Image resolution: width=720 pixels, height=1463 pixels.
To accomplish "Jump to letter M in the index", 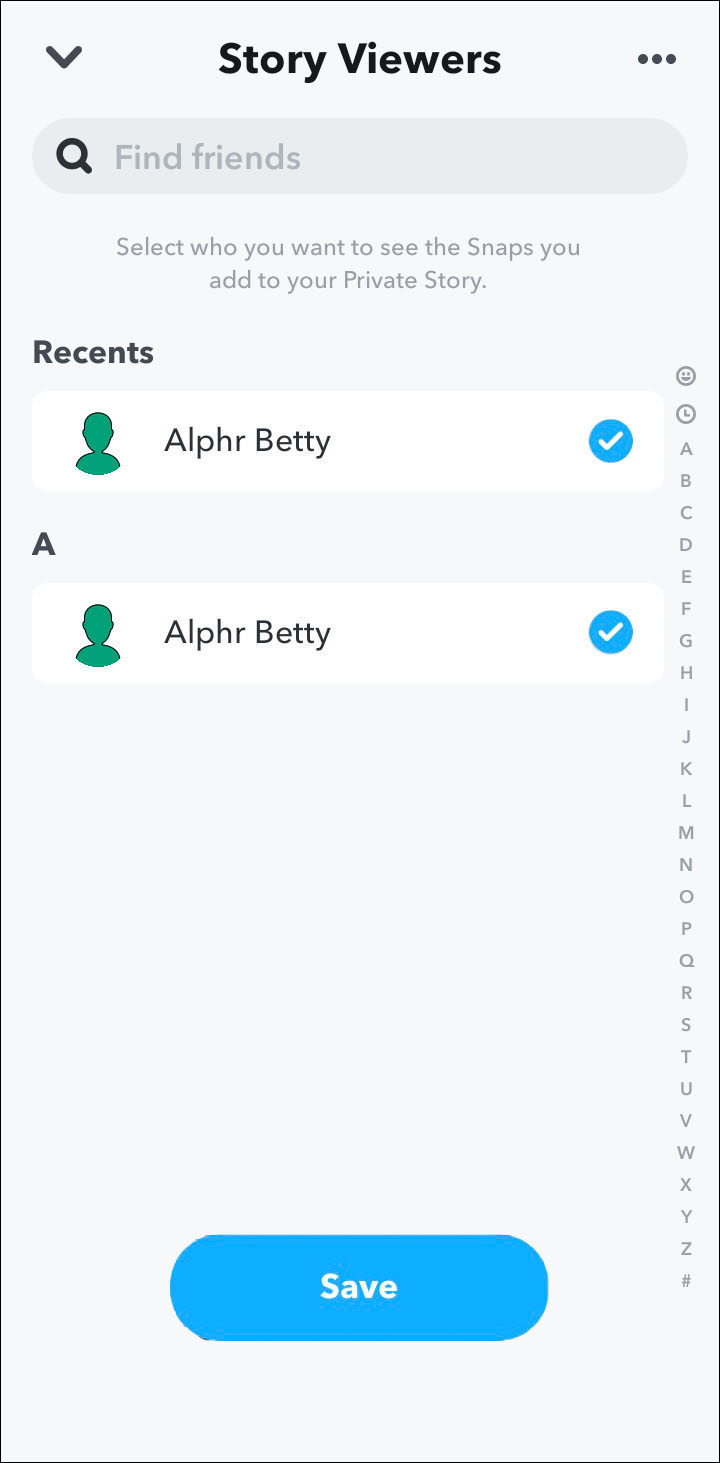I will 686,833.
